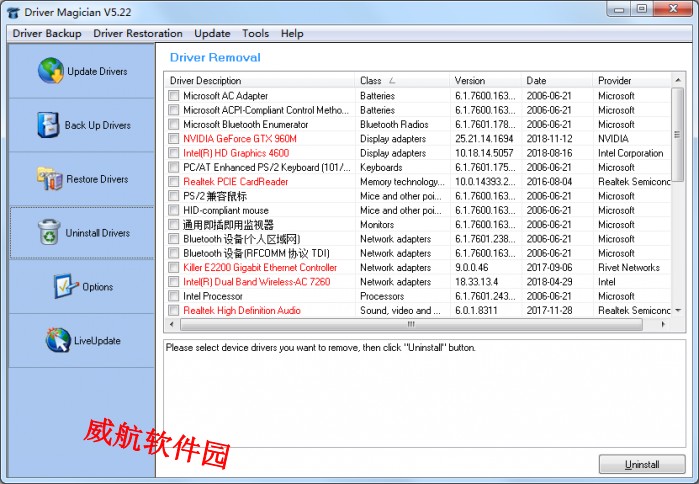This screenshot has width=699, height=484.
Task: Open the Driver Restoration menu
Action: click(x=138, y=33)
